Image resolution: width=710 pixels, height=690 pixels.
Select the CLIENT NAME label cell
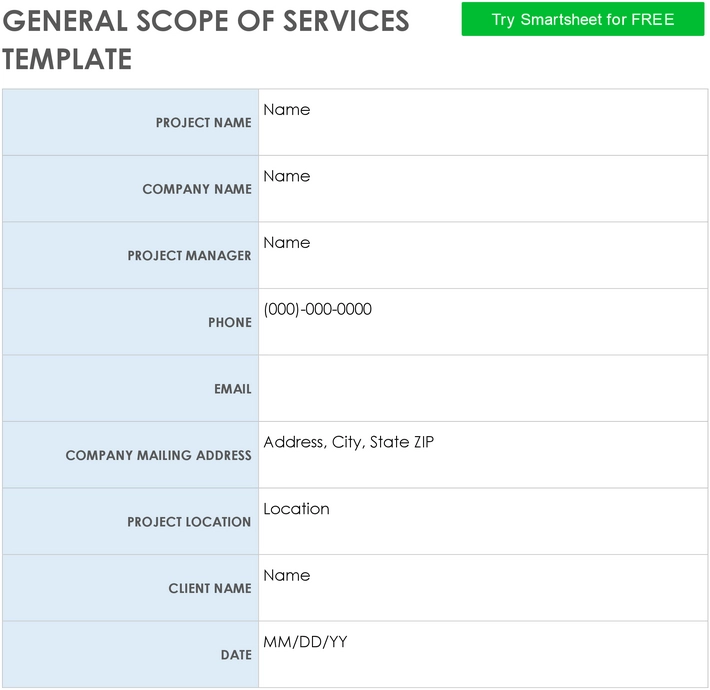click(x=131, y=588)
